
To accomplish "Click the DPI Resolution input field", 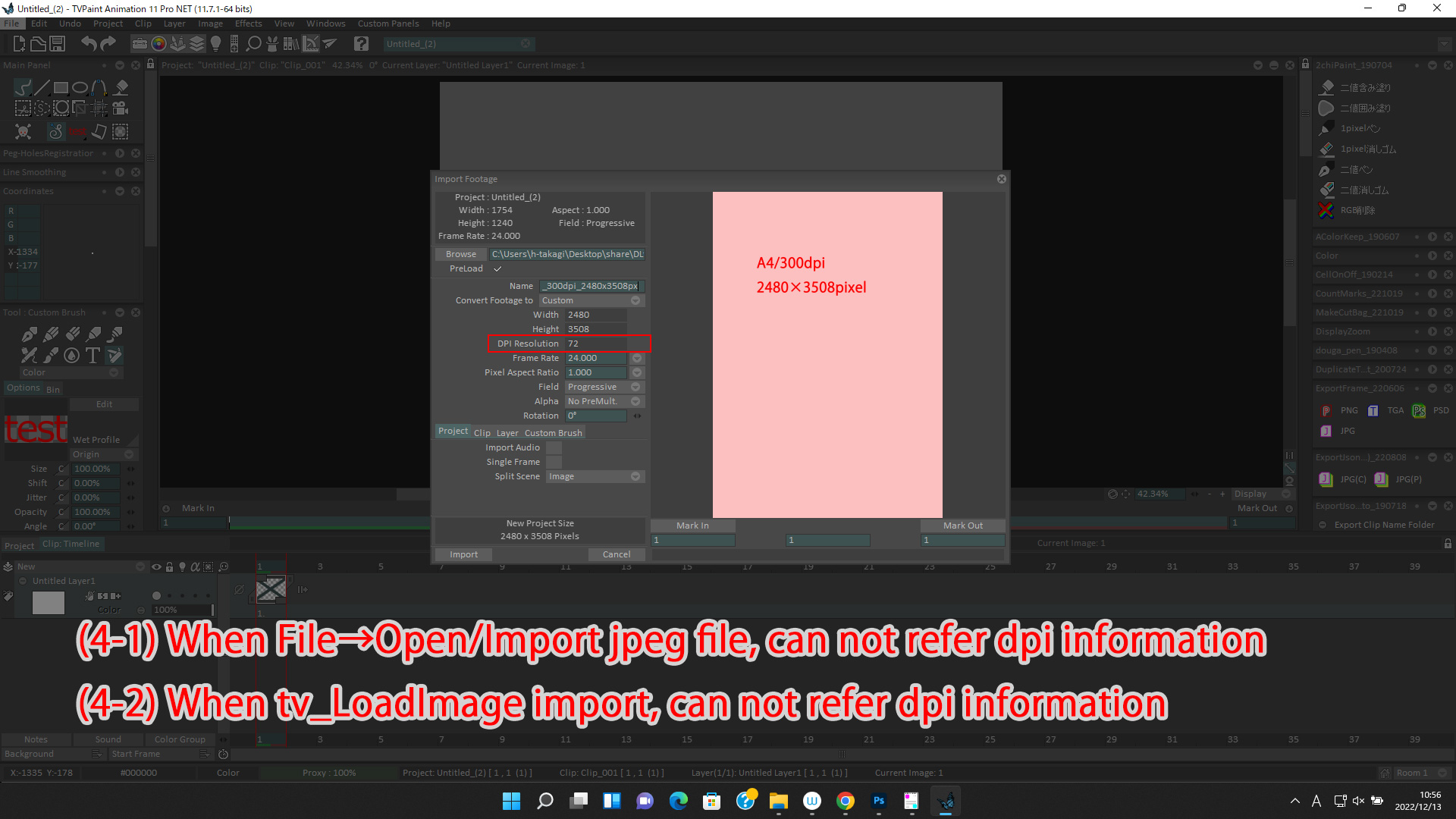I will pyautogui.click(x=596, y=344).
